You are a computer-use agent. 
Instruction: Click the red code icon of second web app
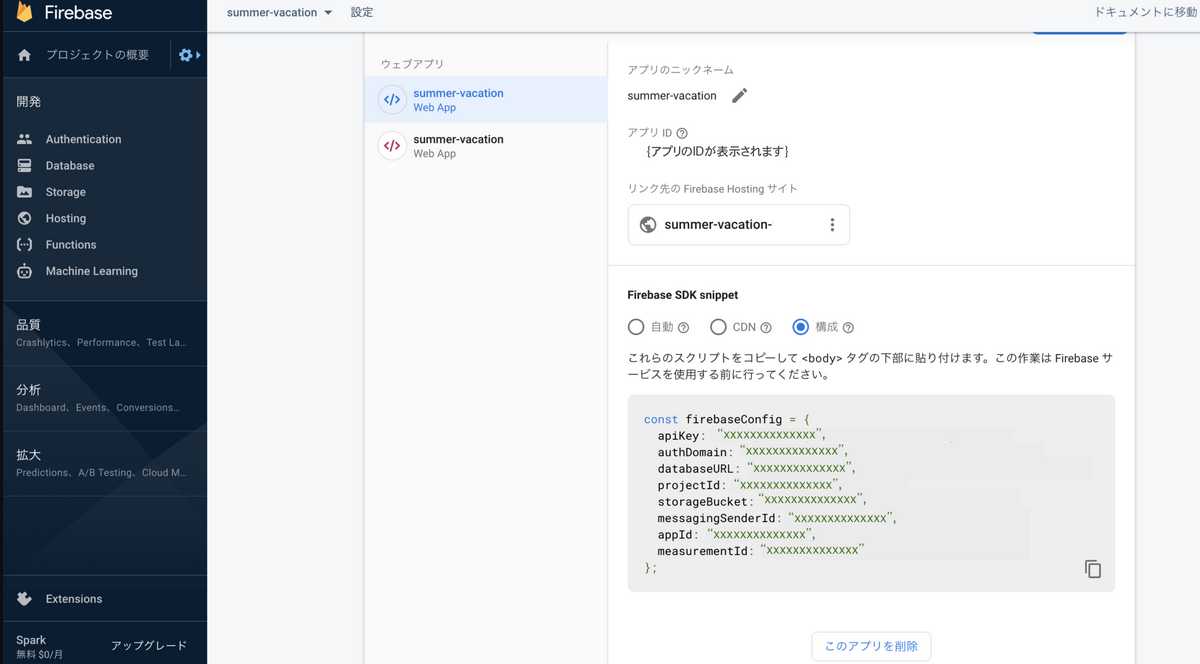392,146
